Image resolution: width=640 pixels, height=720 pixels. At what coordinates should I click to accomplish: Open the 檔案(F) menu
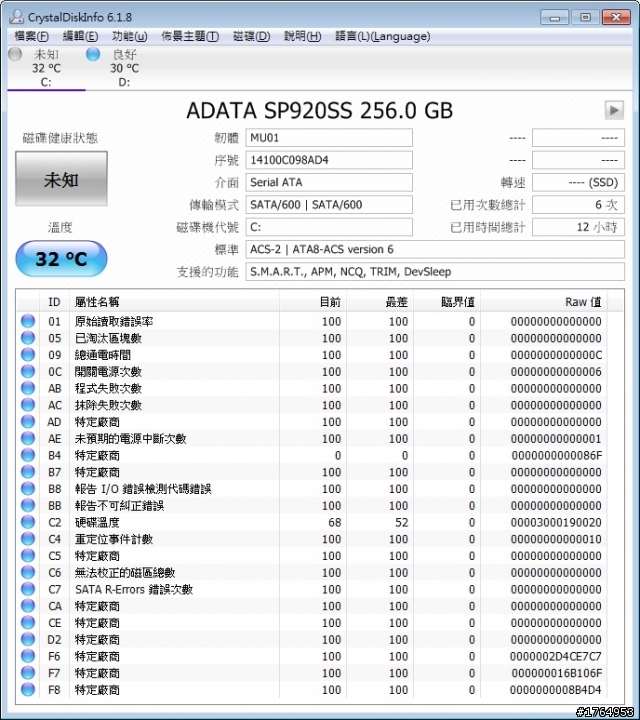click(x=31, y=36)
